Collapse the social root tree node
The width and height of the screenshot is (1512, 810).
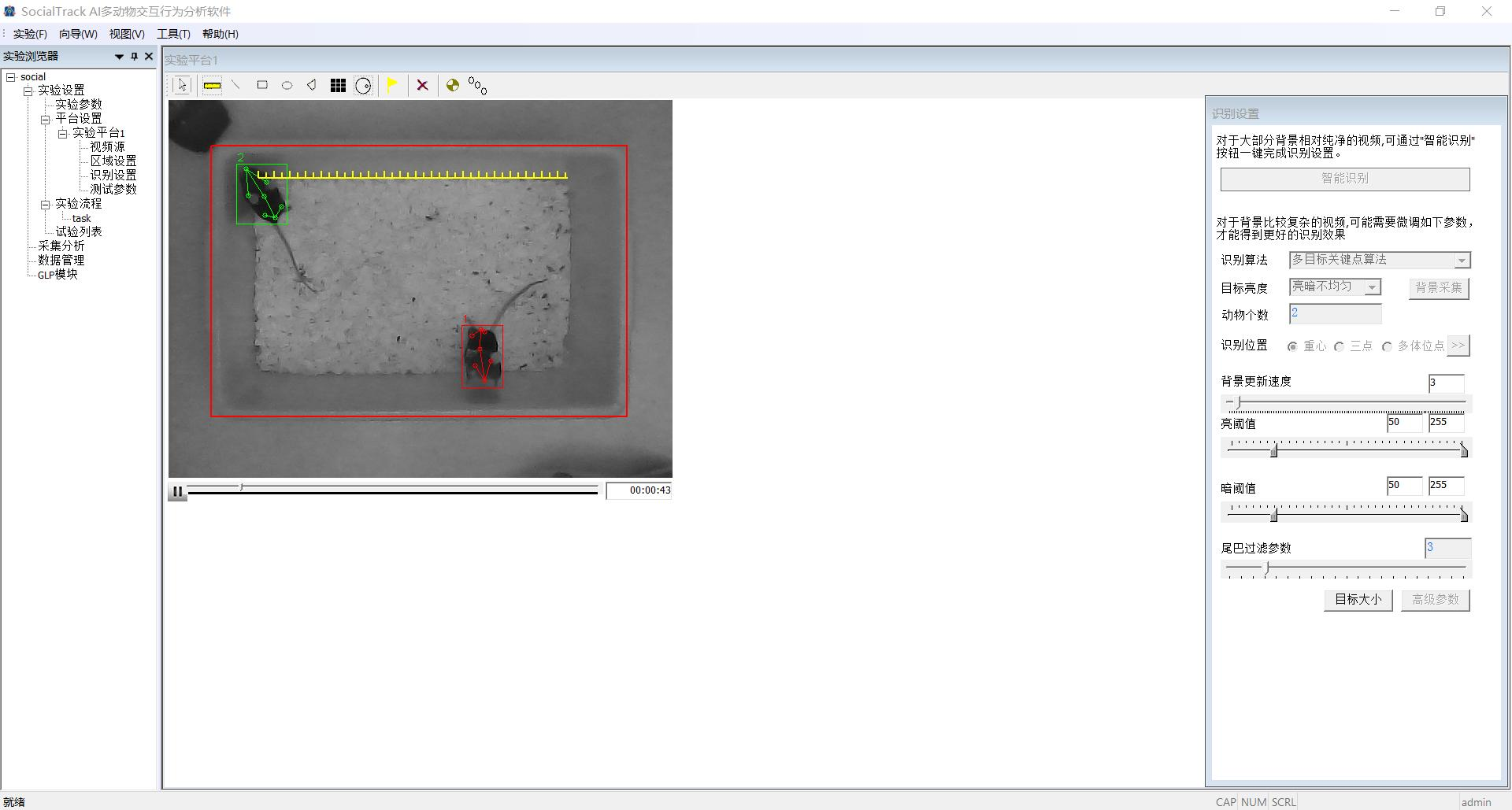(x=11, y=76)
